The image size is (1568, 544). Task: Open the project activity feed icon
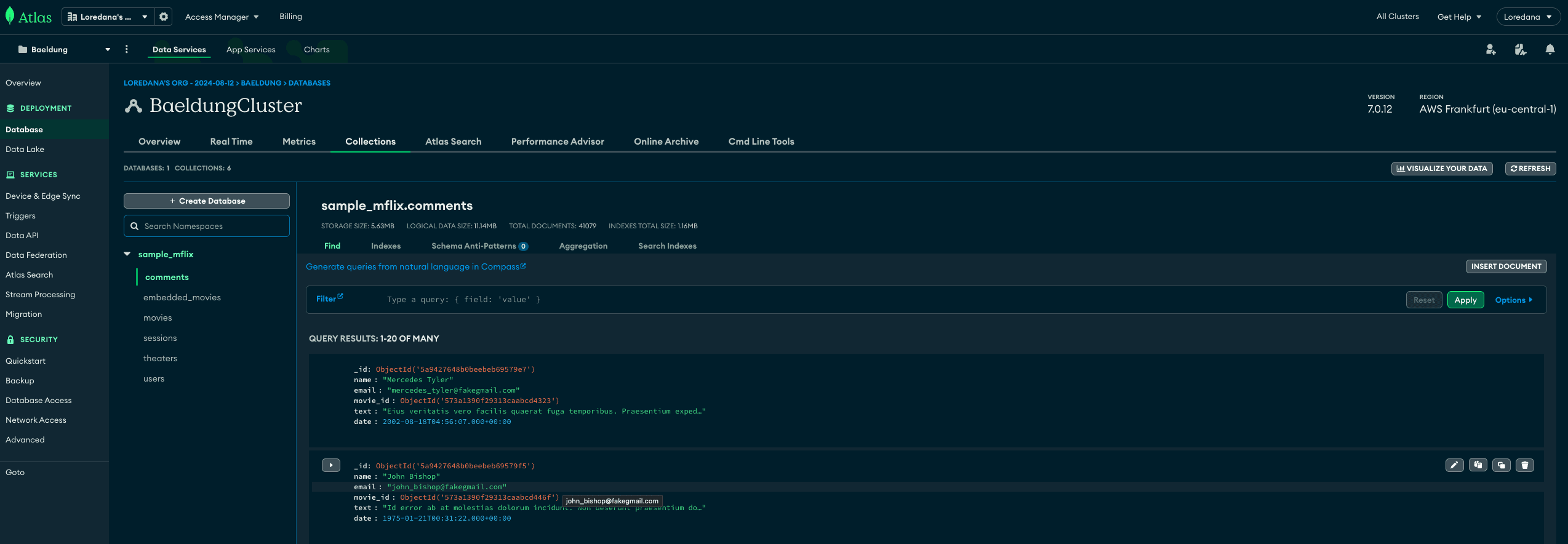click(1520, 49)
